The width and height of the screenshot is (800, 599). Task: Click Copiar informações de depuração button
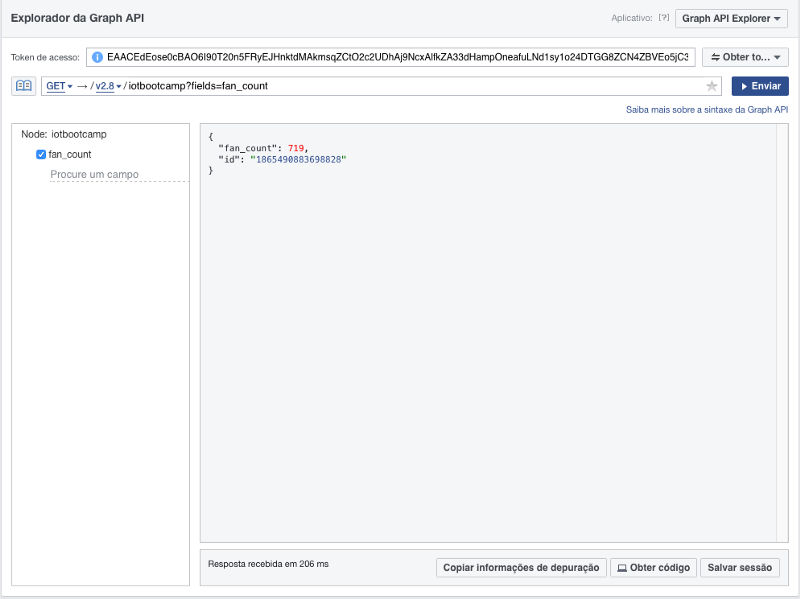point(521,567)
